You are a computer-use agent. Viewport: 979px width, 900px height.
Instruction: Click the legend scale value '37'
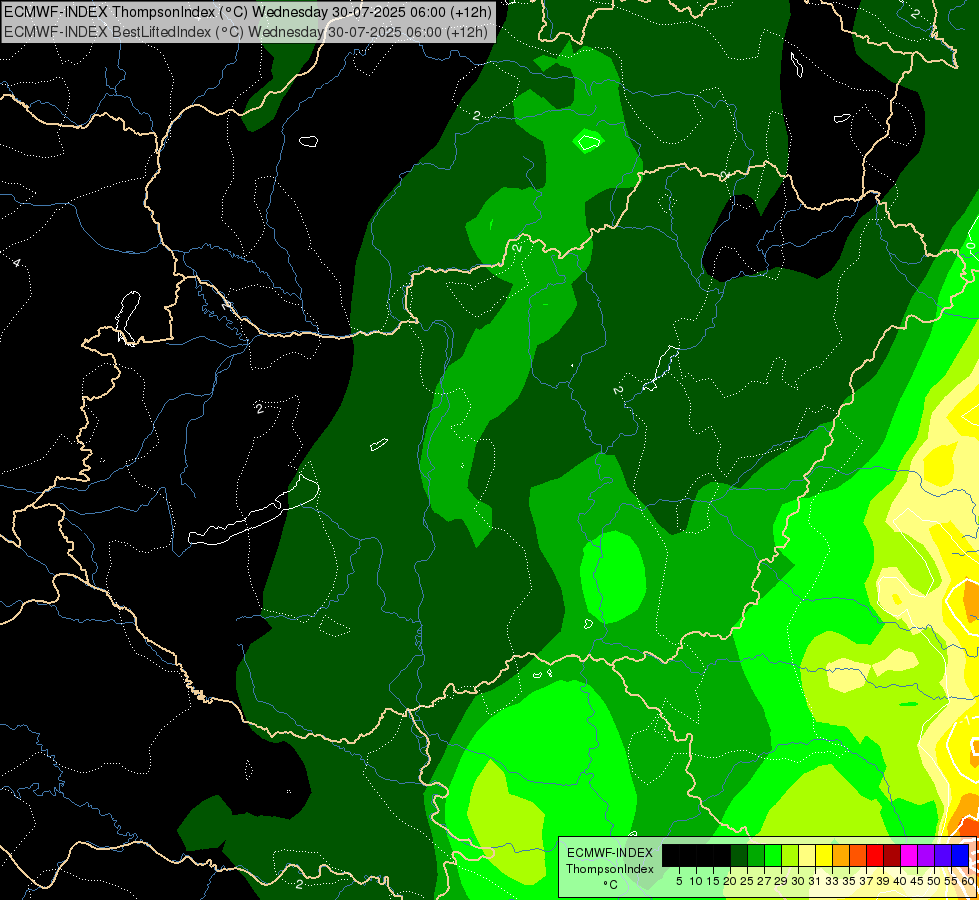(x=866, y=881)
